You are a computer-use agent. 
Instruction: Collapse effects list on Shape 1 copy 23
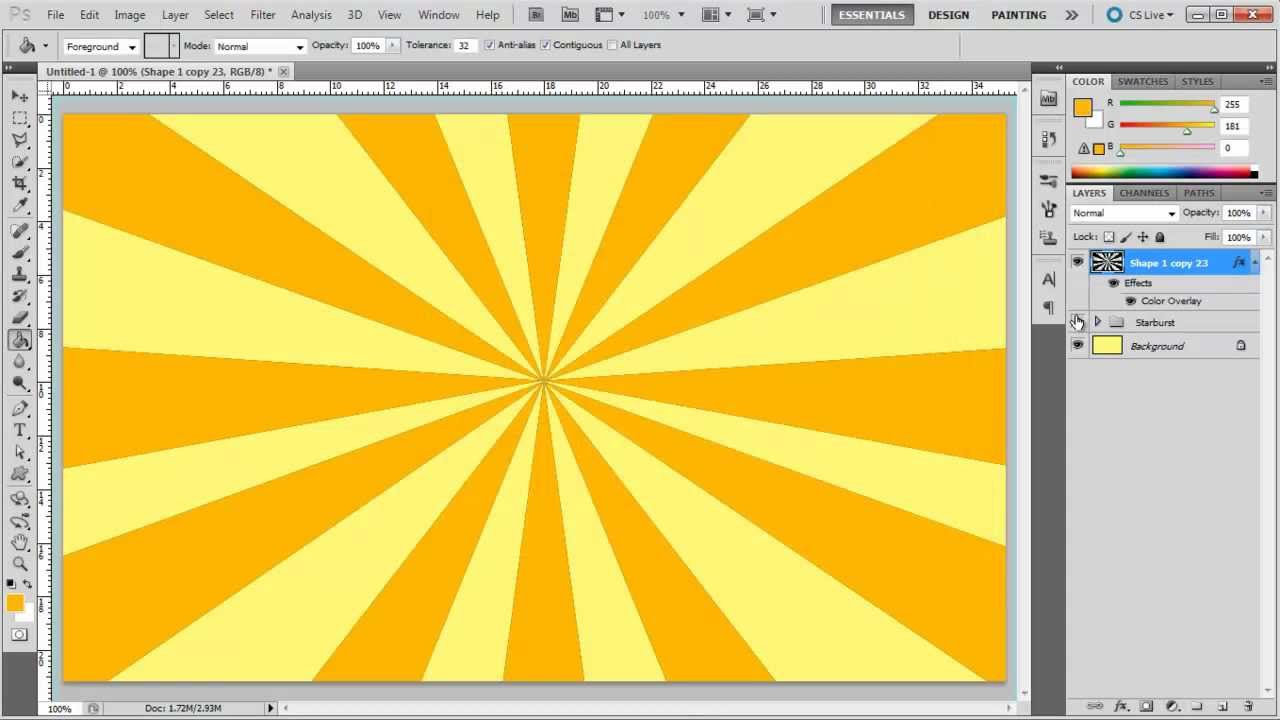click(1254, 262)
